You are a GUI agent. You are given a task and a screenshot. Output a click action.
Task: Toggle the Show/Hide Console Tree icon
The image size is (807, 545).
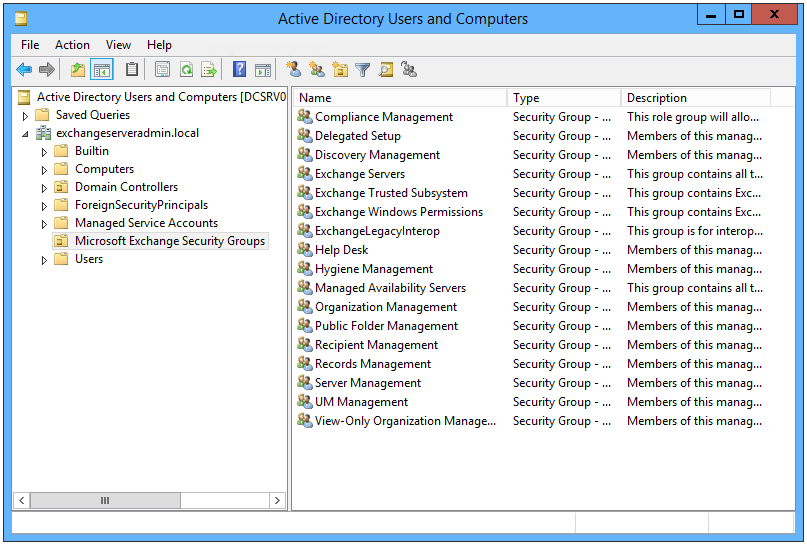point(101,69)
